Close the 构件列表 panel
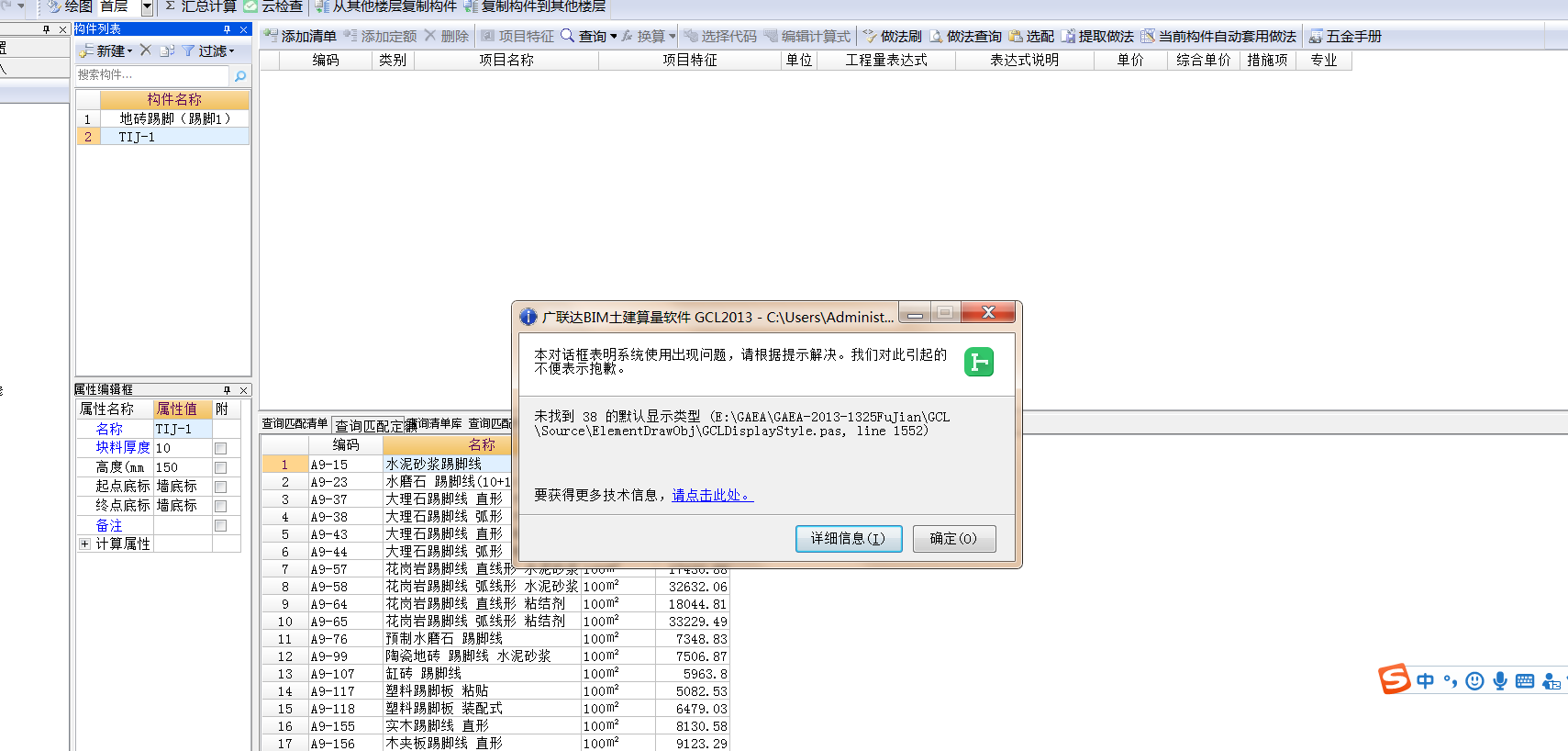The image size is (1568, 751). pos(243,29)
